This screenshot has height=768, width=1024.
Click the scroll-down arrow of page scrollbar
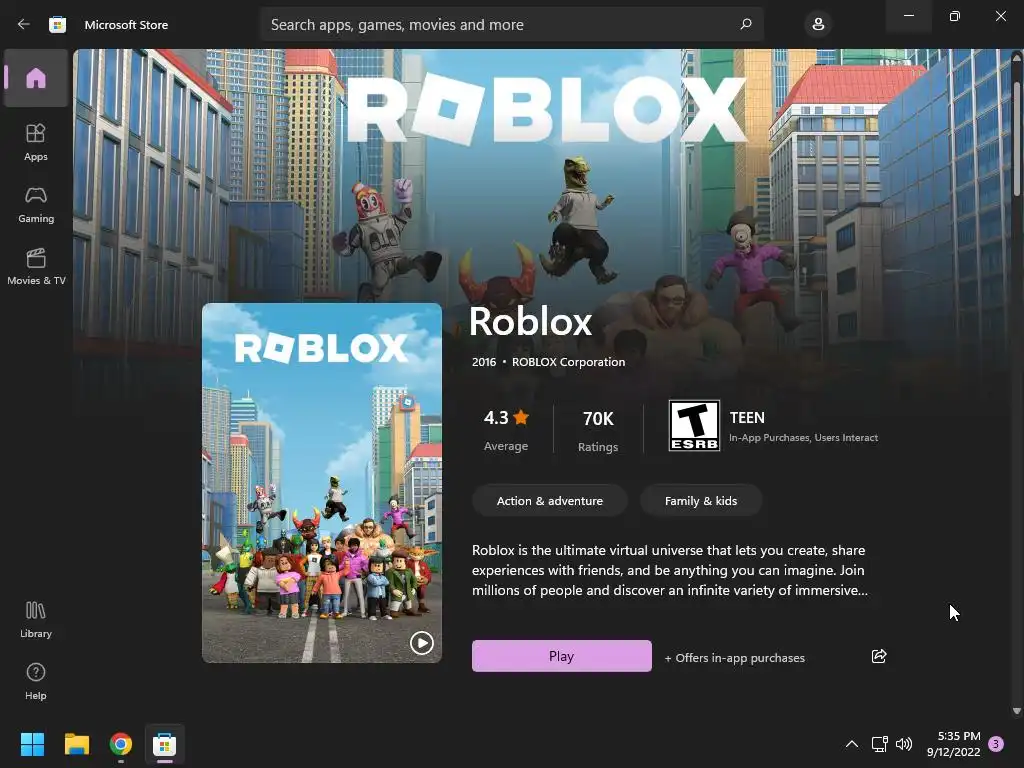coord(1017,711)
